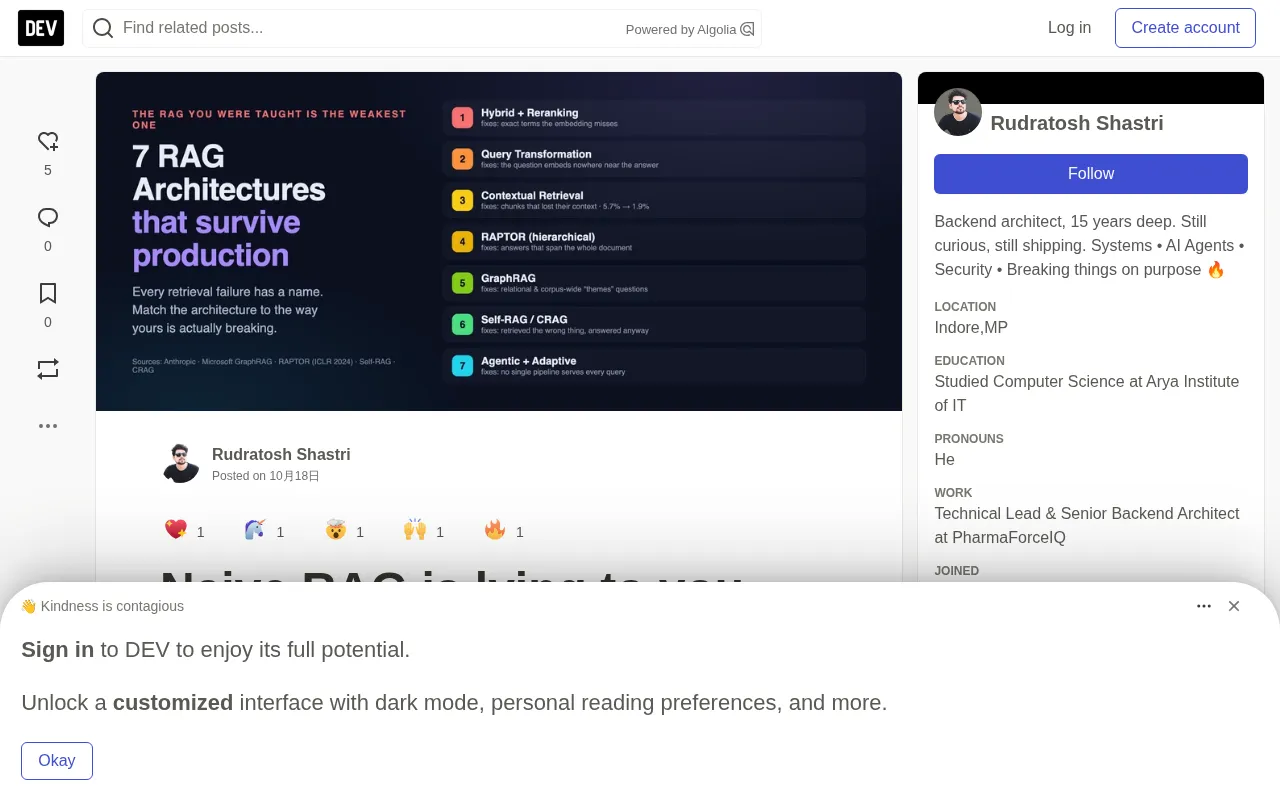Toggle the raised hands emoji reaction
The width and height of the screenshot is (1280, 800).
415,530
